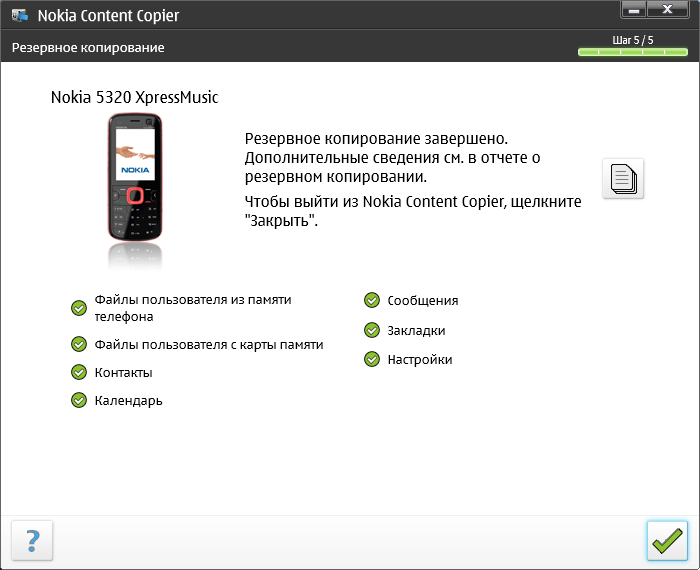Click check next to Файлы пользователя из памяти телефона

click(79, 308)
